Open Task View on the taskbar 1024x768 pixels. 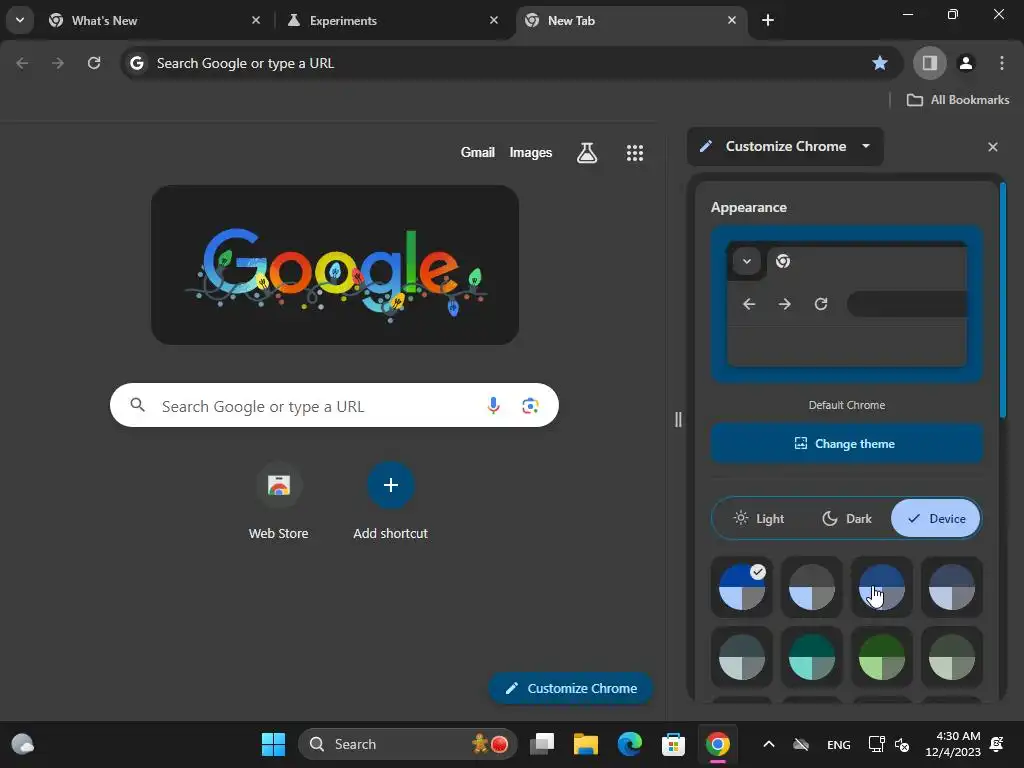(541, 744)
